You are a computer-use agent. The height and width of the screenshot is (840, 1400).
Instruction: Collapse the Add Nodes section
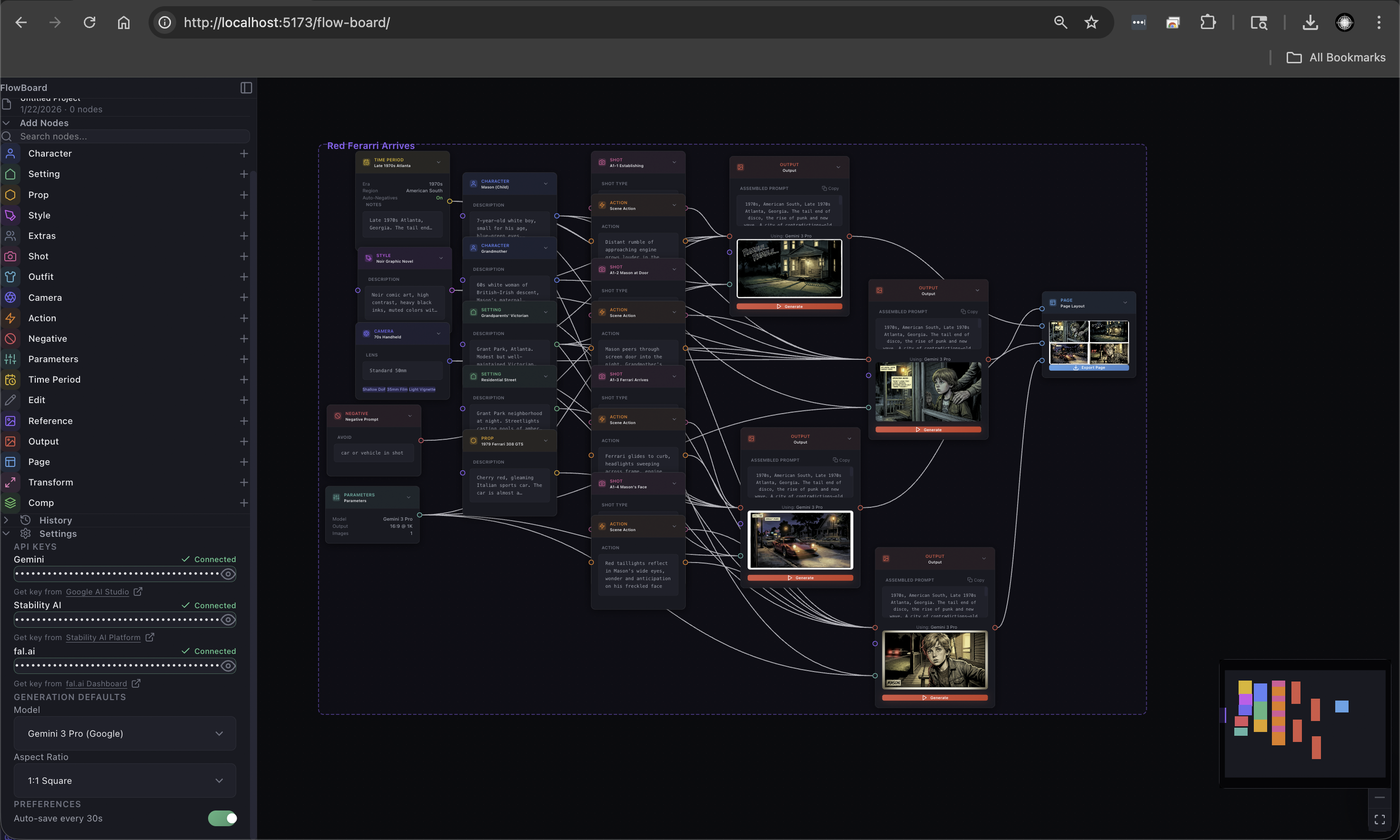point(6,123)
